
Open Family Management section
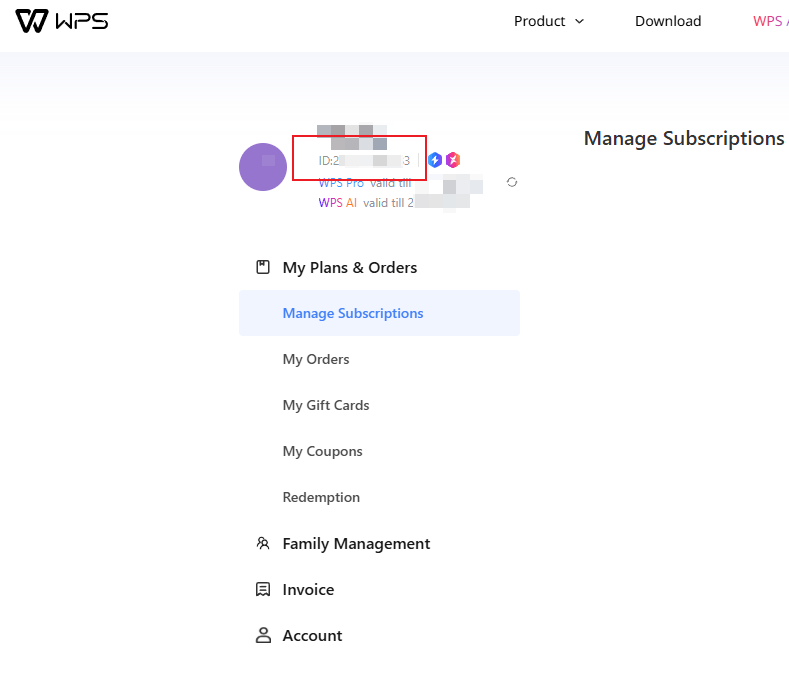coord(356,544)
